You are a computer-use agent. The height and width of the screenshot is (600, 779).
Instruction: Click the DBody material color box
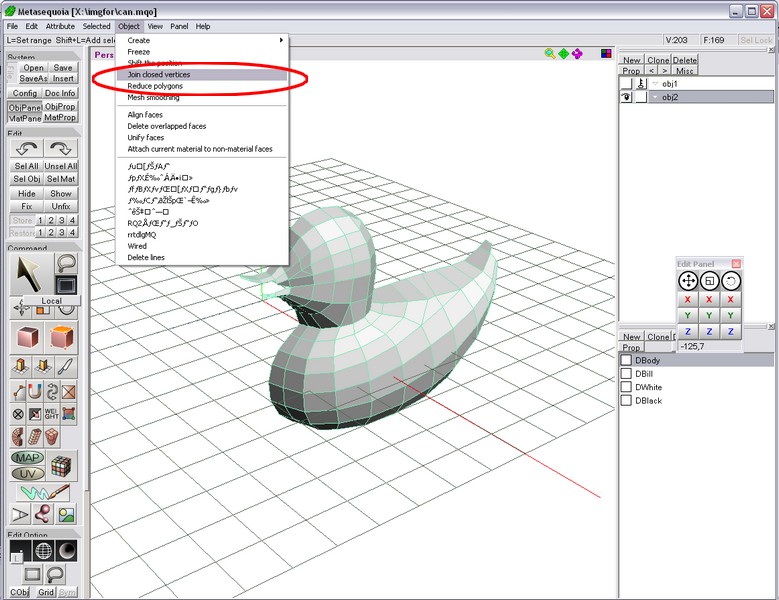click(627, 360)
